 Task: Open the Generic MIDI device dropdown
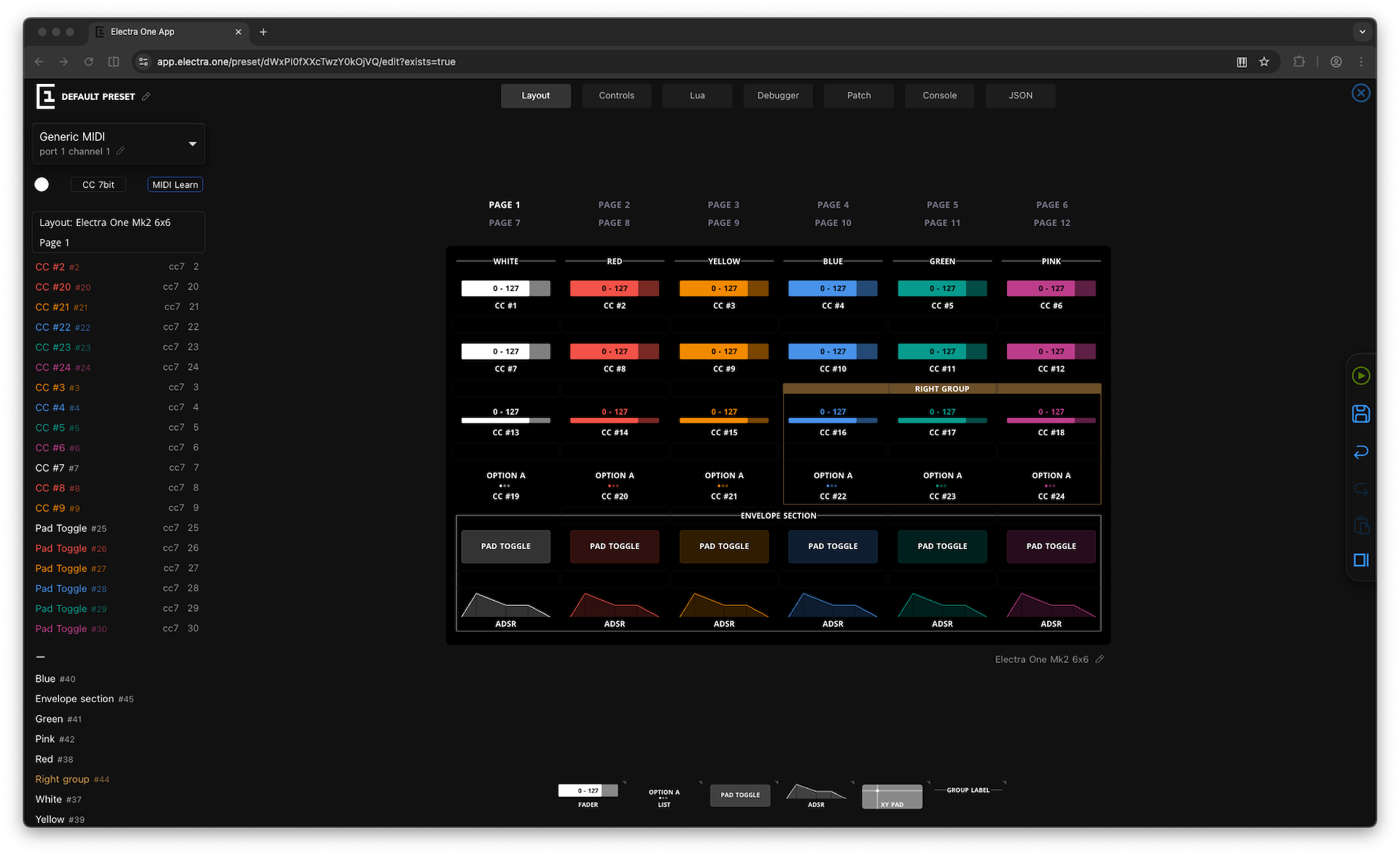coord(118,143)
